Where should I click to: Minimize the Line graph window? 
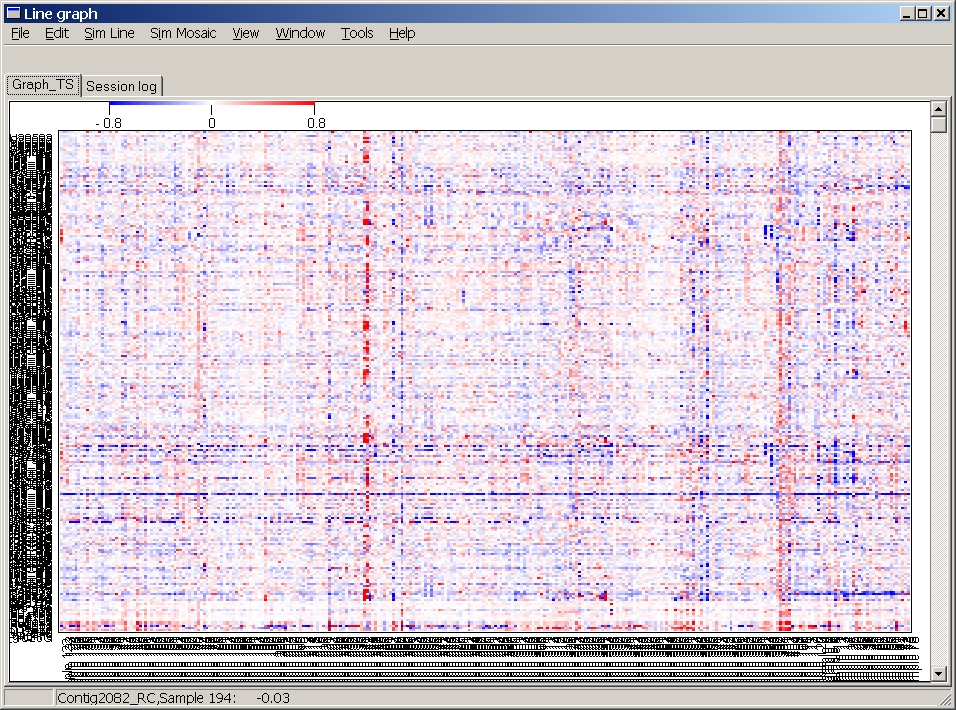coord(907,13)
